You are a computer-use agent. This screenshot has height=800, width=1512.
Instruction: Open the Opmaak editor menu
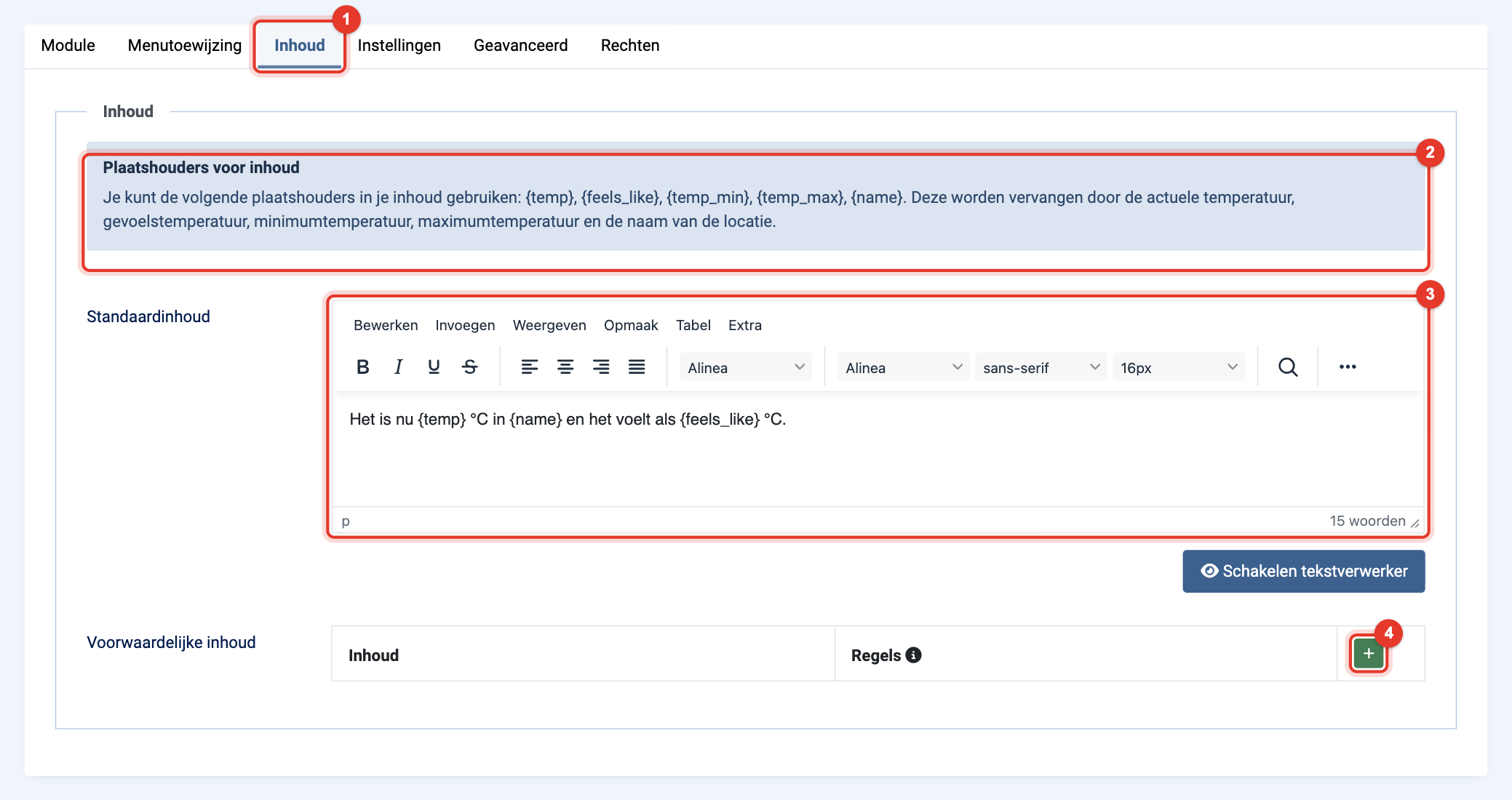click(x=631, y=325)
